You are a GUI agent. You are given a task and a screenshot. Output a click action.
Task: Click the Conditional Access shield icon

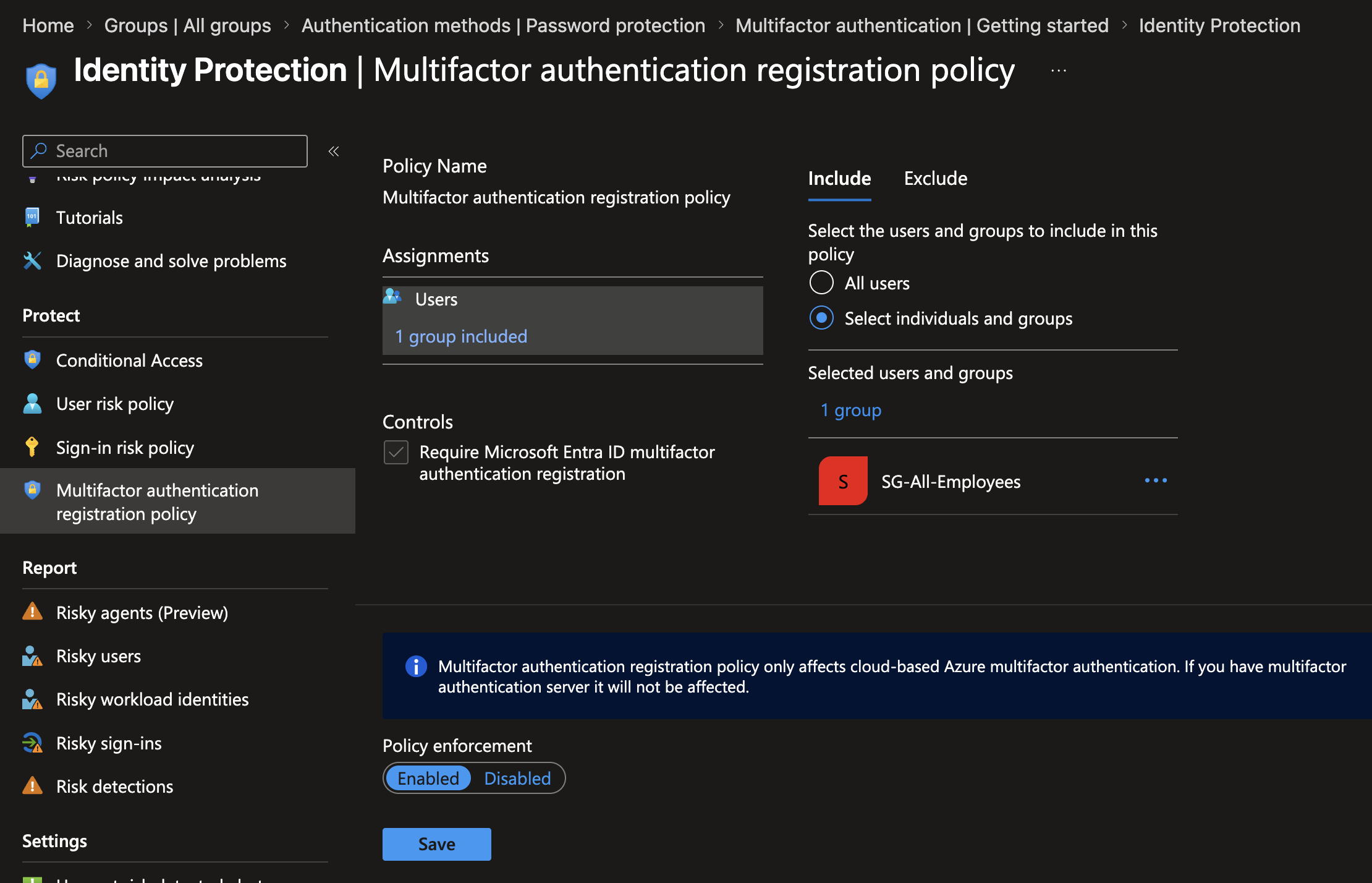pos(32,360)
